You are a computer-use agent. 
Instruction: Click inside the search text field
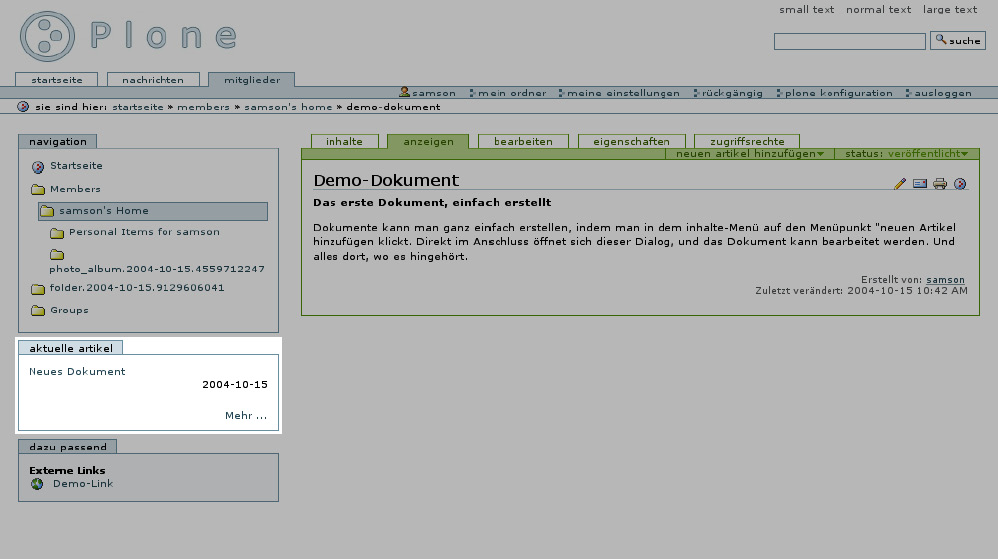coord(849,42)
